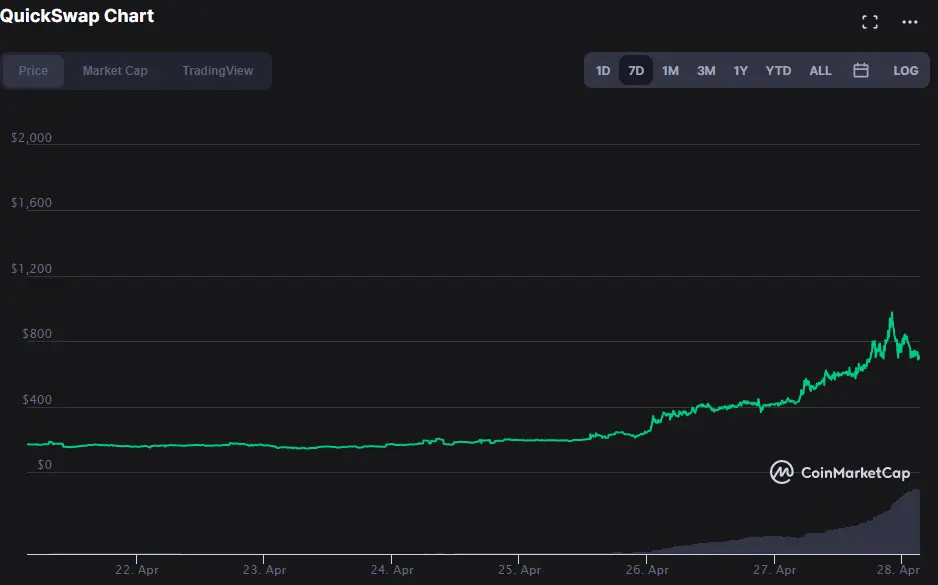
Task: Click the $1,600 y-axis label
Action: coord(31,203)
